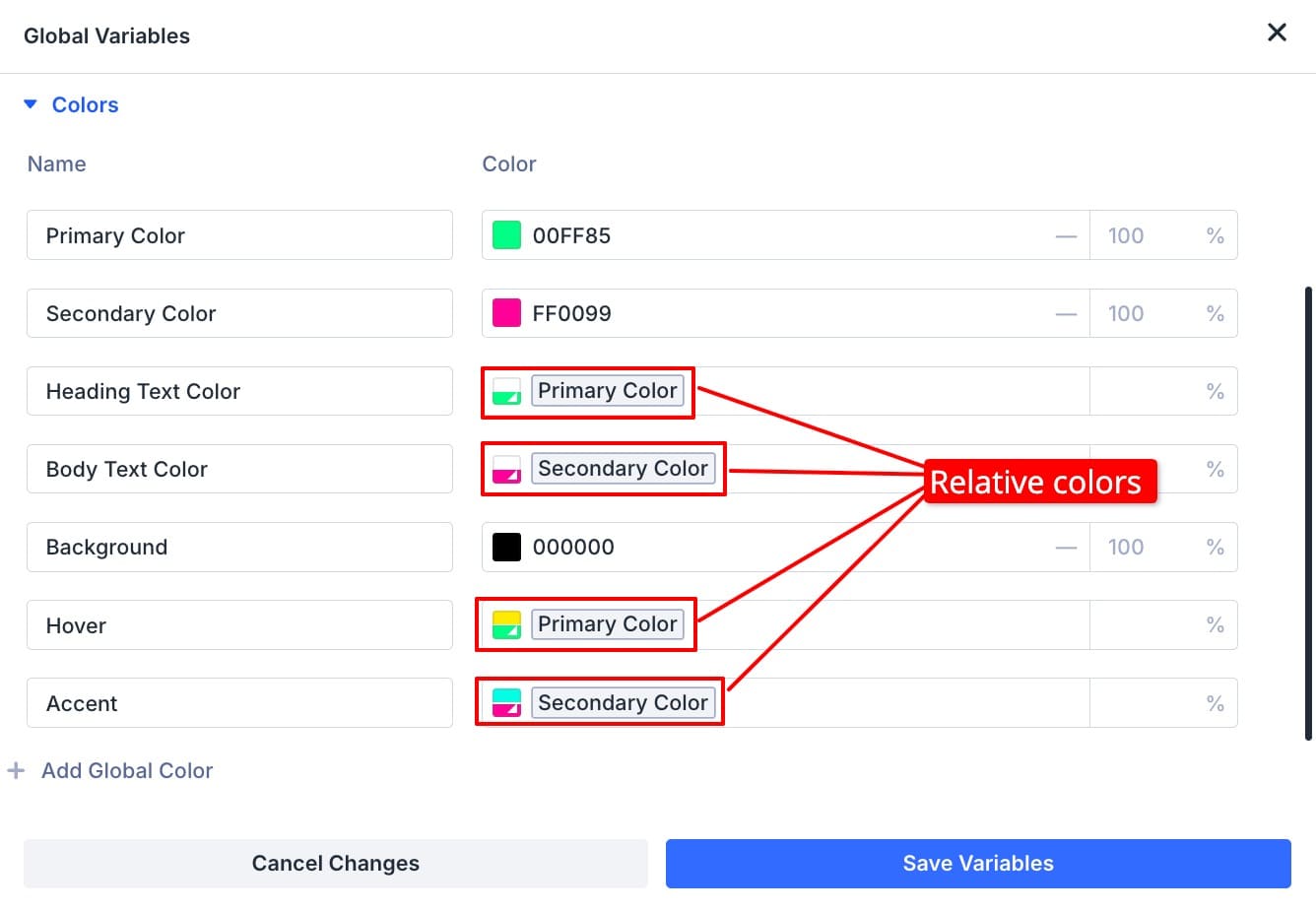Click the plus icon to add global color
Image resolution: width=1316 pixels, height=912 pixels.
click(16, 770)
